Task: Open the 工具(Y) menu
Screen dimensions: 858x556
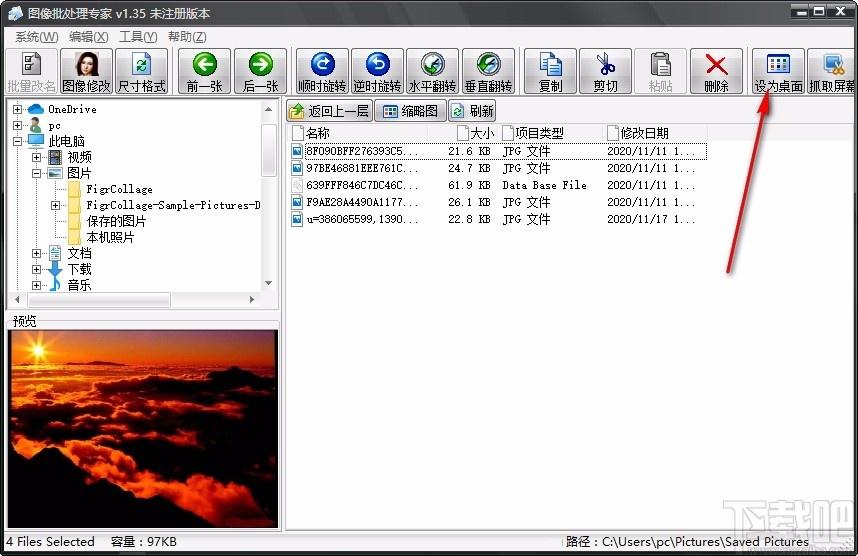Action: (x=138, y=37)
